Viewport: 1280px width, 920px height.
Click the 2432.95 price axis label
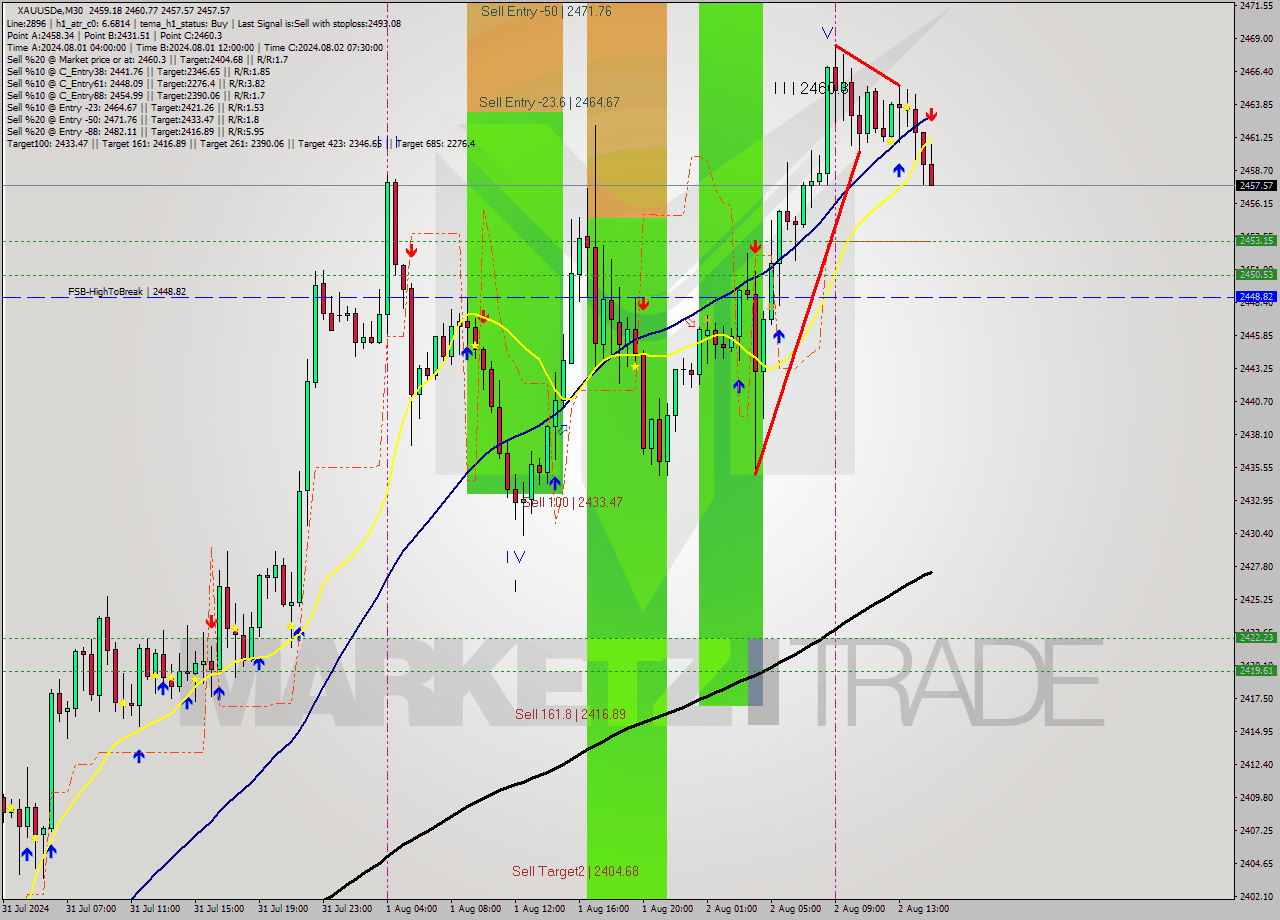[x=1256, y=500]
